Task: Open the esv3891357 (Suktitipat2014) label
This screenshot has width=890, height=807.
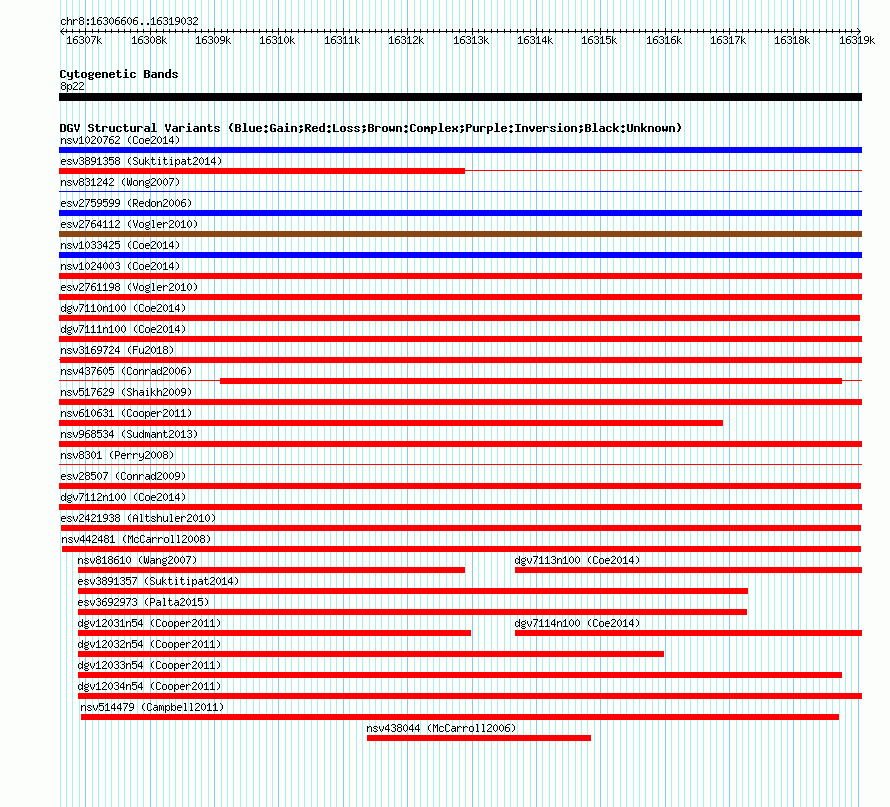Action: (x=158, y=581)
